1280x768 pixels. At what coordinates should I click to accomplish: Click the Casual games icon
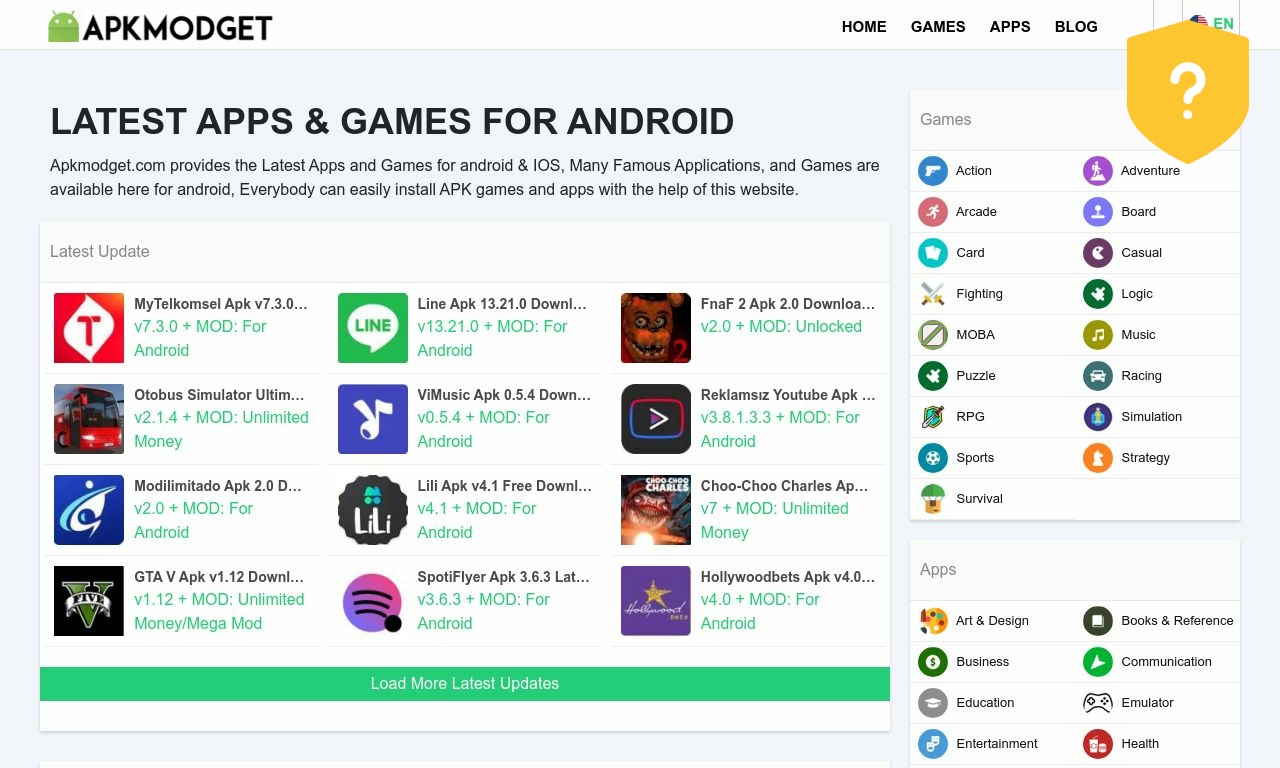click(1098, 253)
